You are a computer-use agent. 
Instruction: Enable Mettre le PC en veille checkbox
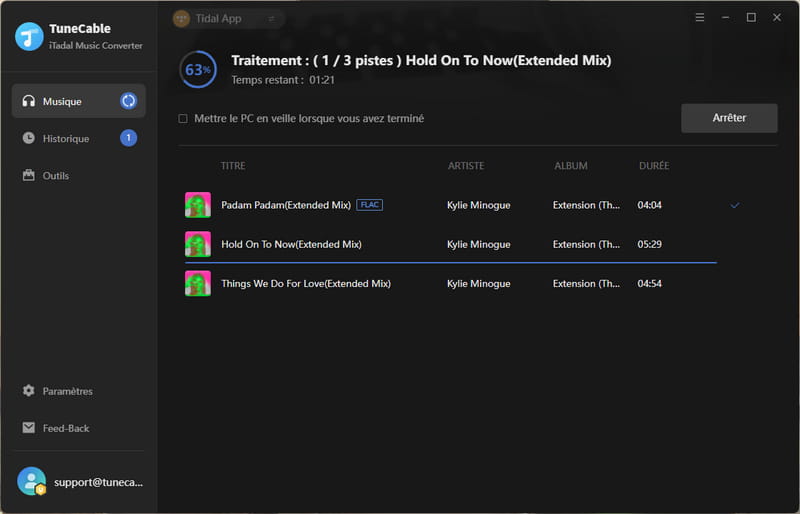(x=183, y=118)
